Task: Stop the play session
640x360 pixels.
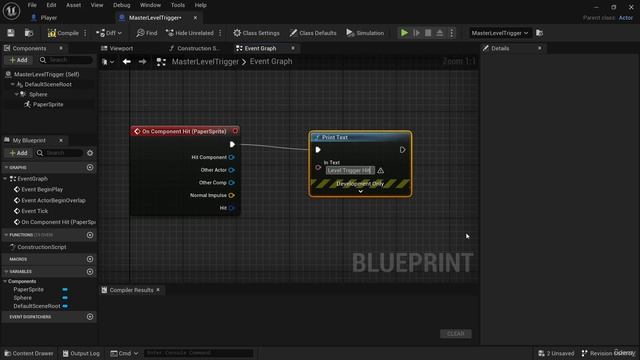Action: [428, 33]
